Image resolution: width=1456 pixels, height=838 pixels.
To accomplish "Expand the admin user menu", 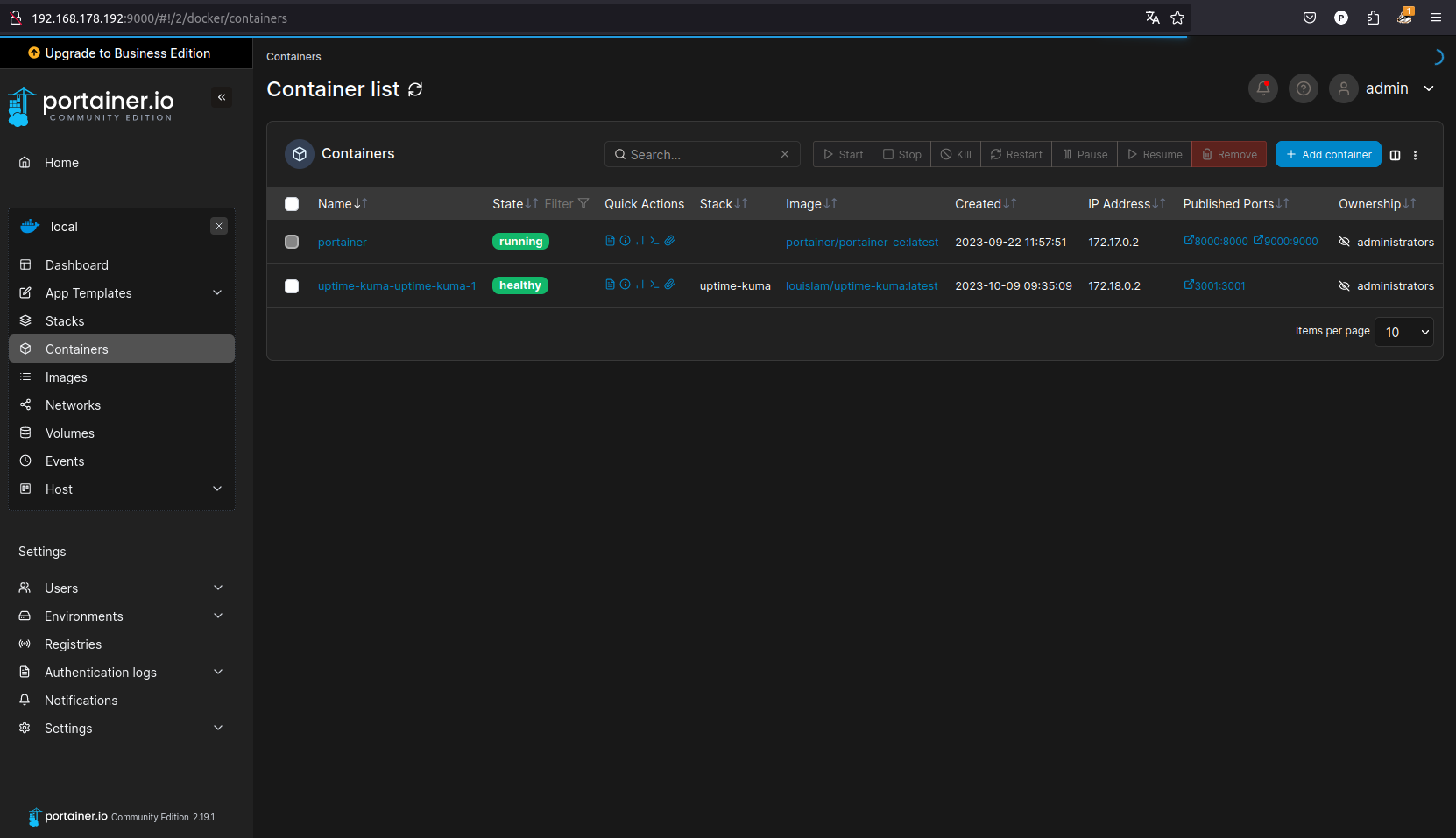I will point(1428,88).
